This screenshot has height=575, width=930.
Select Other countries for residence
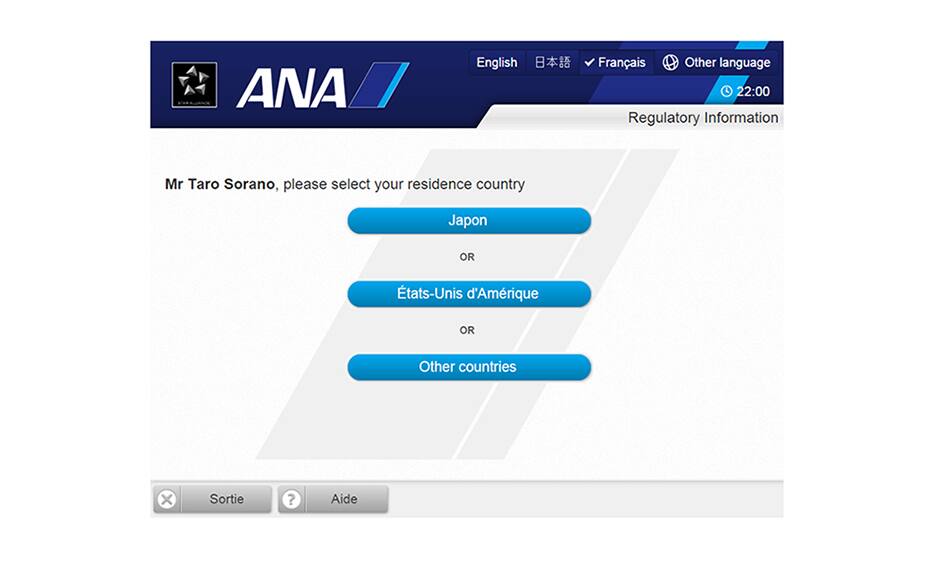point(468,367)
